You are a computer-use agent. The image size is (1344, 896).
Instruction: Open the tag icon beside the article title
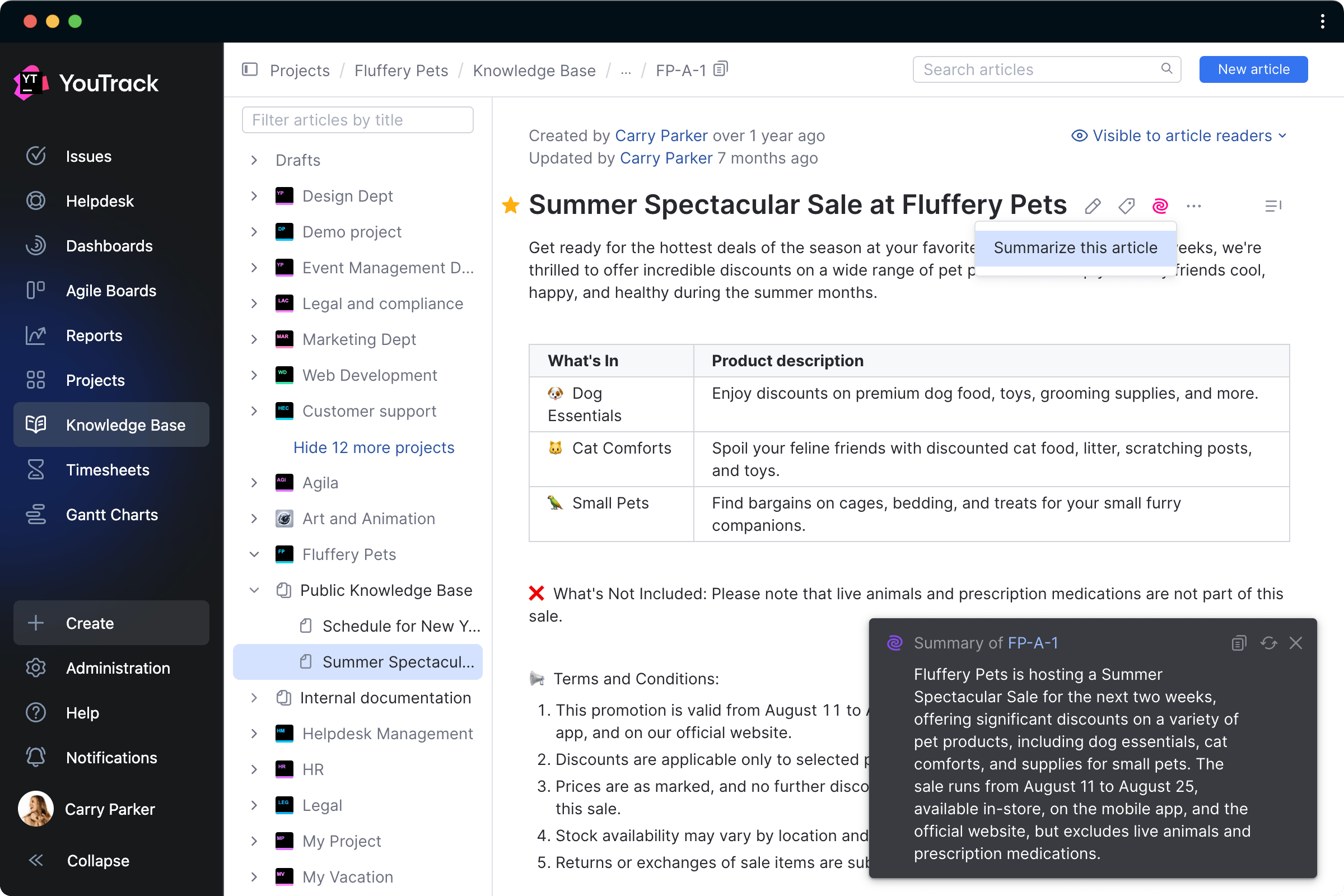(x=1126, y=206)
